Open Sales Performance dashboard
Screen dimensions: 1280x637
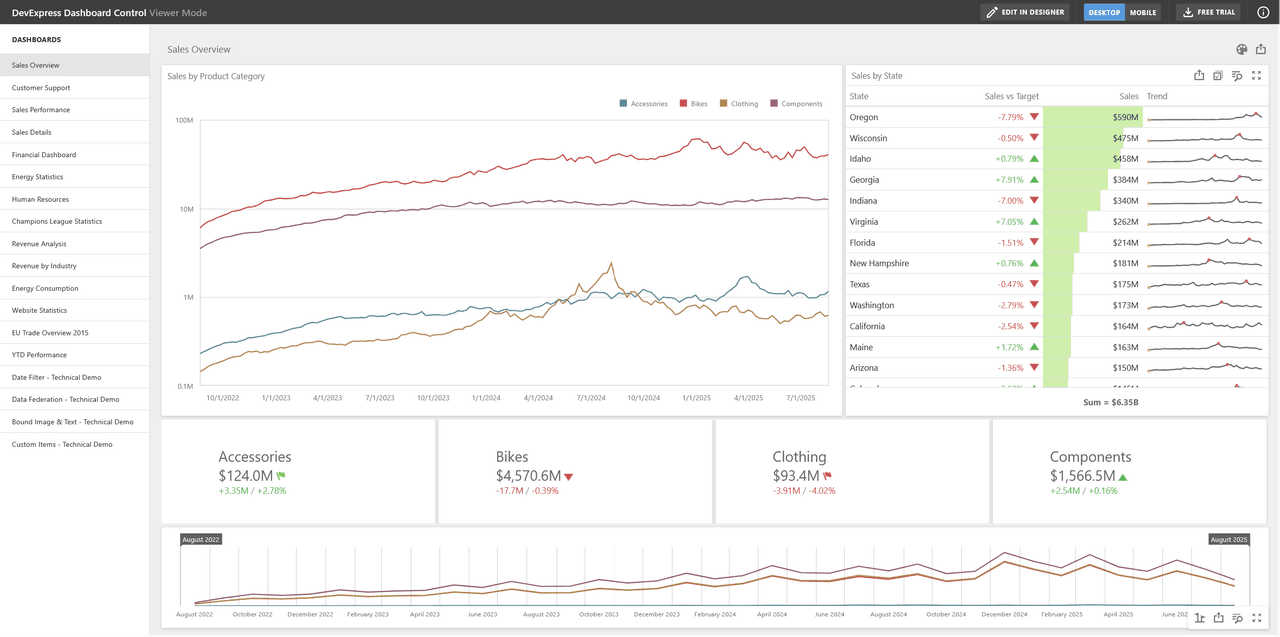coord(75,110)
